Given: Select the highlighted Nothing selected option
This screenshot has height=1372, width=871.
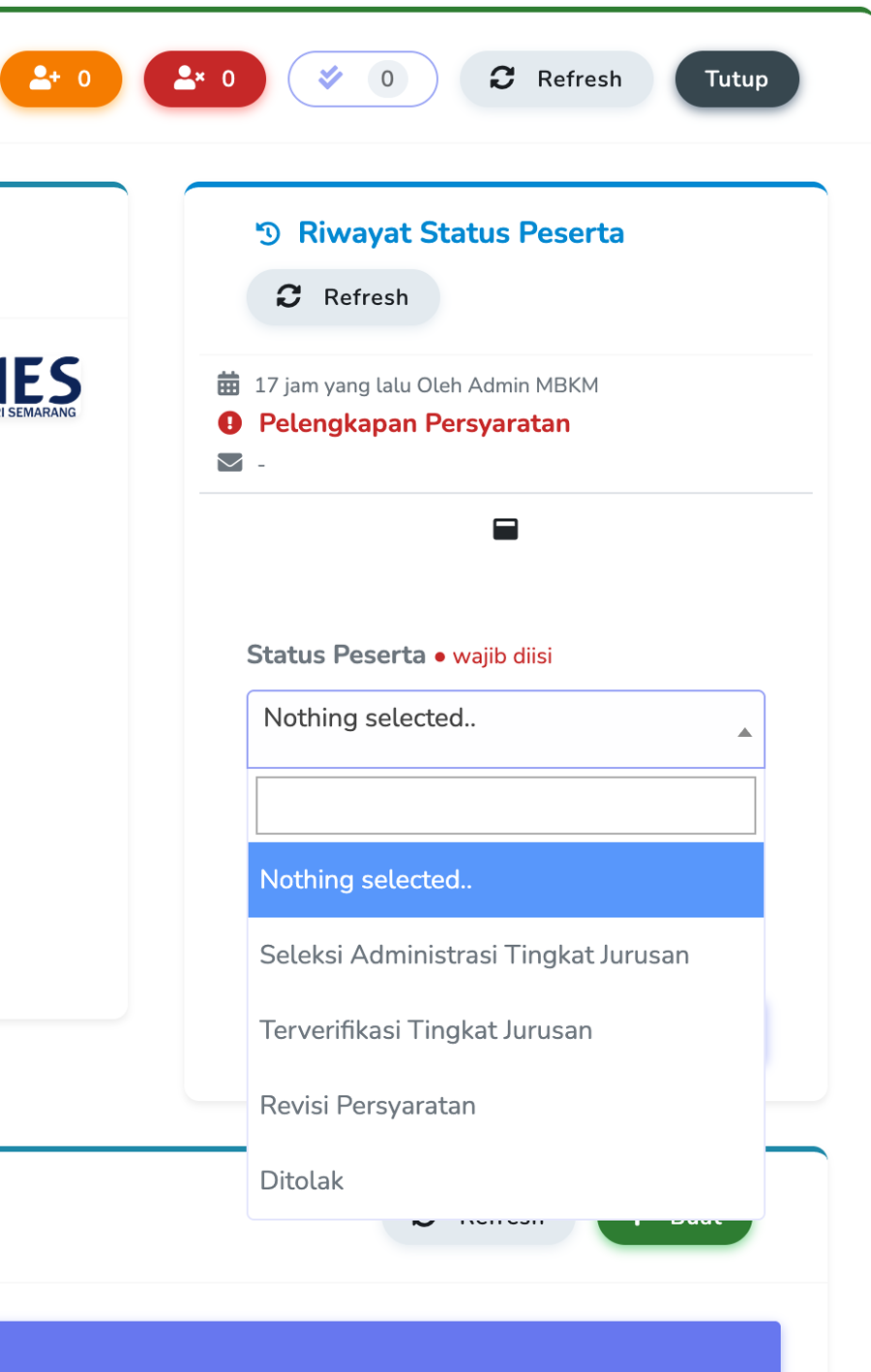Looking at the screenshot, I should [x=366, y=880].
